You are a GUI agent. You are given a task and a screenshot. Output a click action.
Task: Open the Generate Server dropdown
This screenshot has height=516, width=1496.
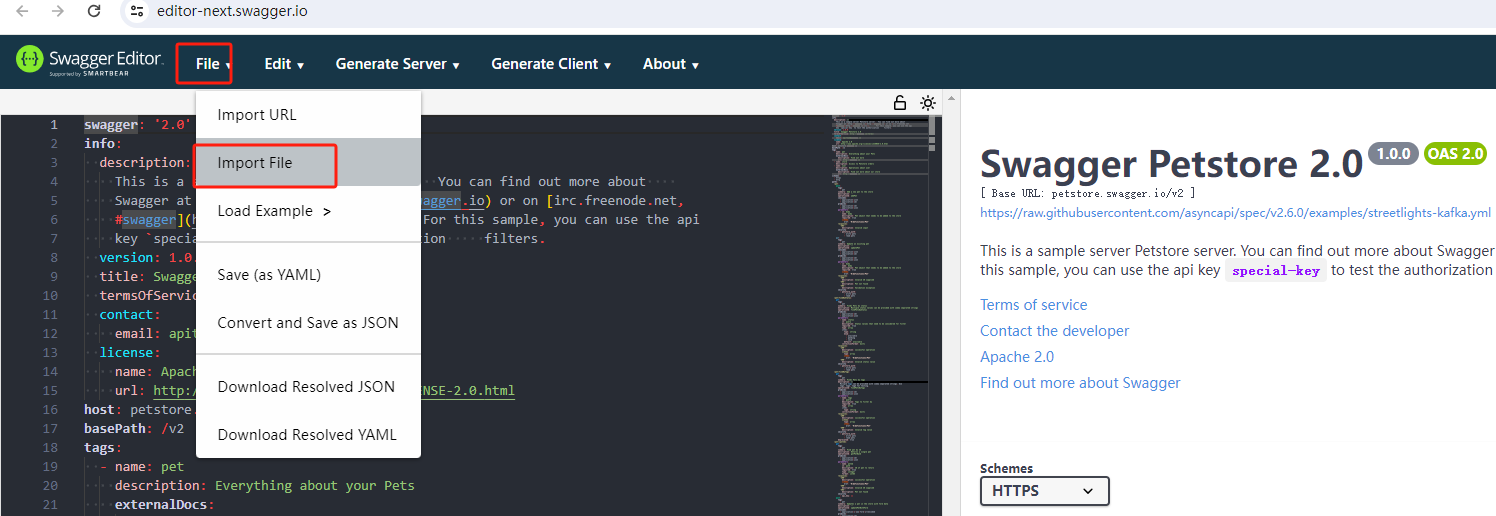point(397,64)
